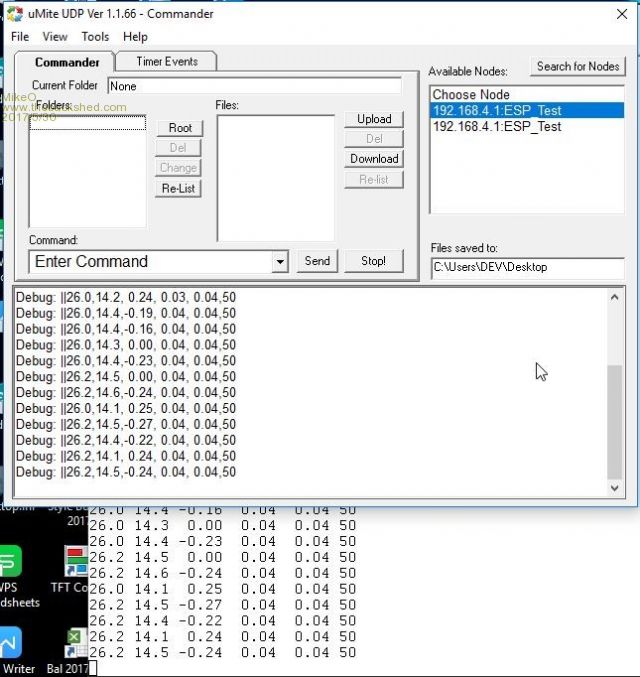The width and height of the screenshot is (640, 677).
Task: Click the Files saved to path field
Action: (x=526, y=267)
